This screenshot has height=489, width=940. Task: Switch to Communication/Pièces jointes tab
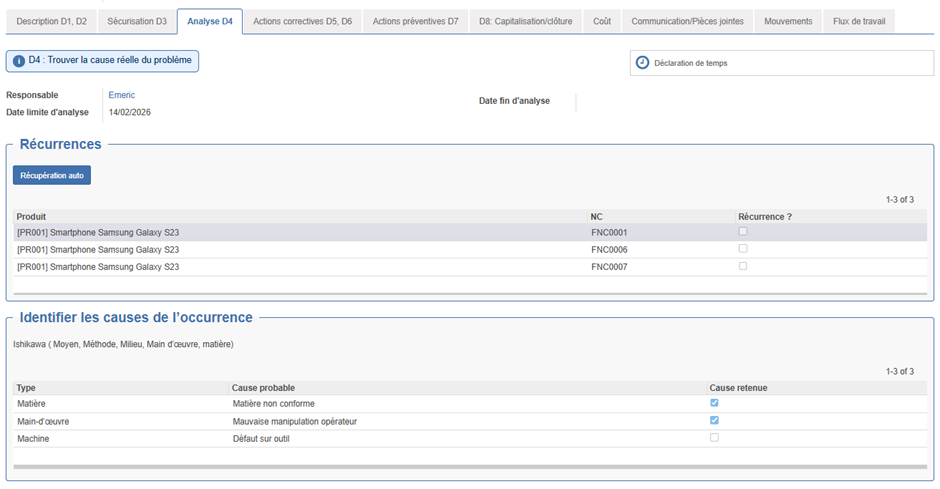pos(687,21)
